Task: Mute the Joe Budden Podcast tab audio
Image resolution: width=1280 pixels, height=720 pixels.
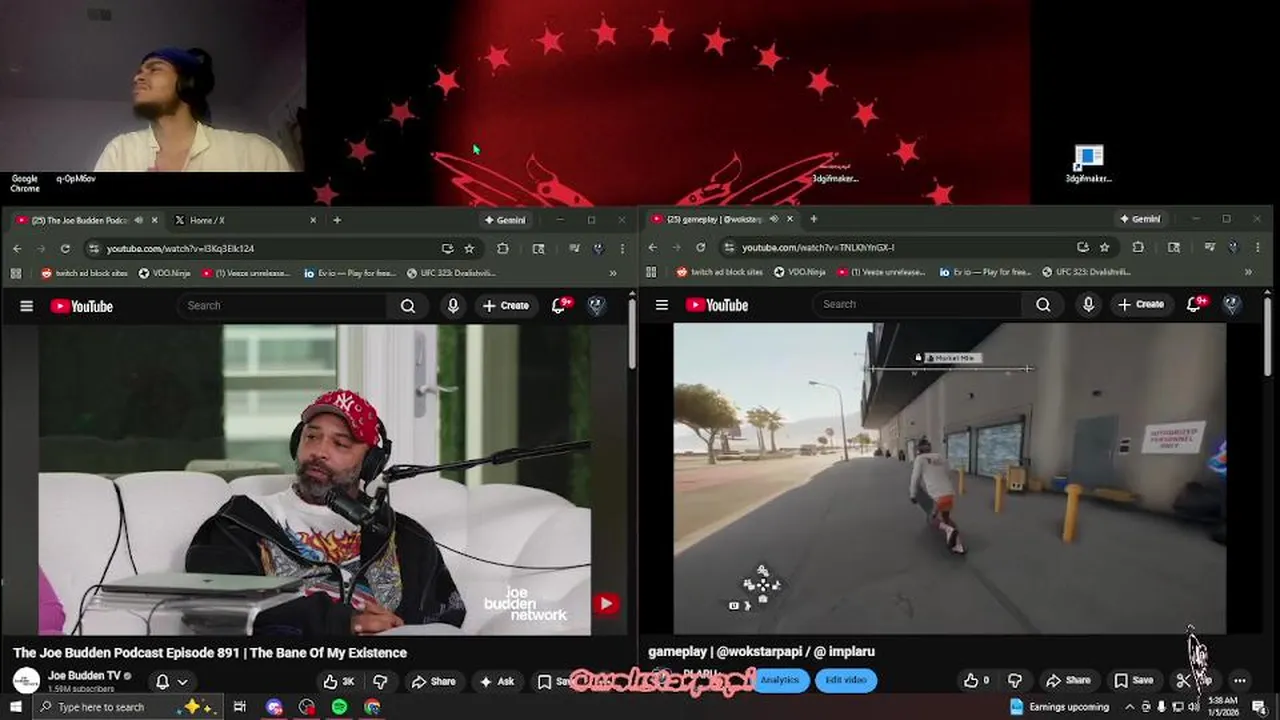Action: pyautogui.click(x=138, y=220)
